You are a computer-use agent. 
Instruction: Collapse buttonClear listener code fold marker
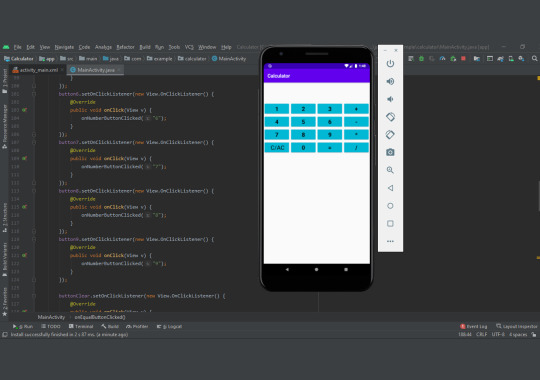pyautogui.click(x=34, y=296)
